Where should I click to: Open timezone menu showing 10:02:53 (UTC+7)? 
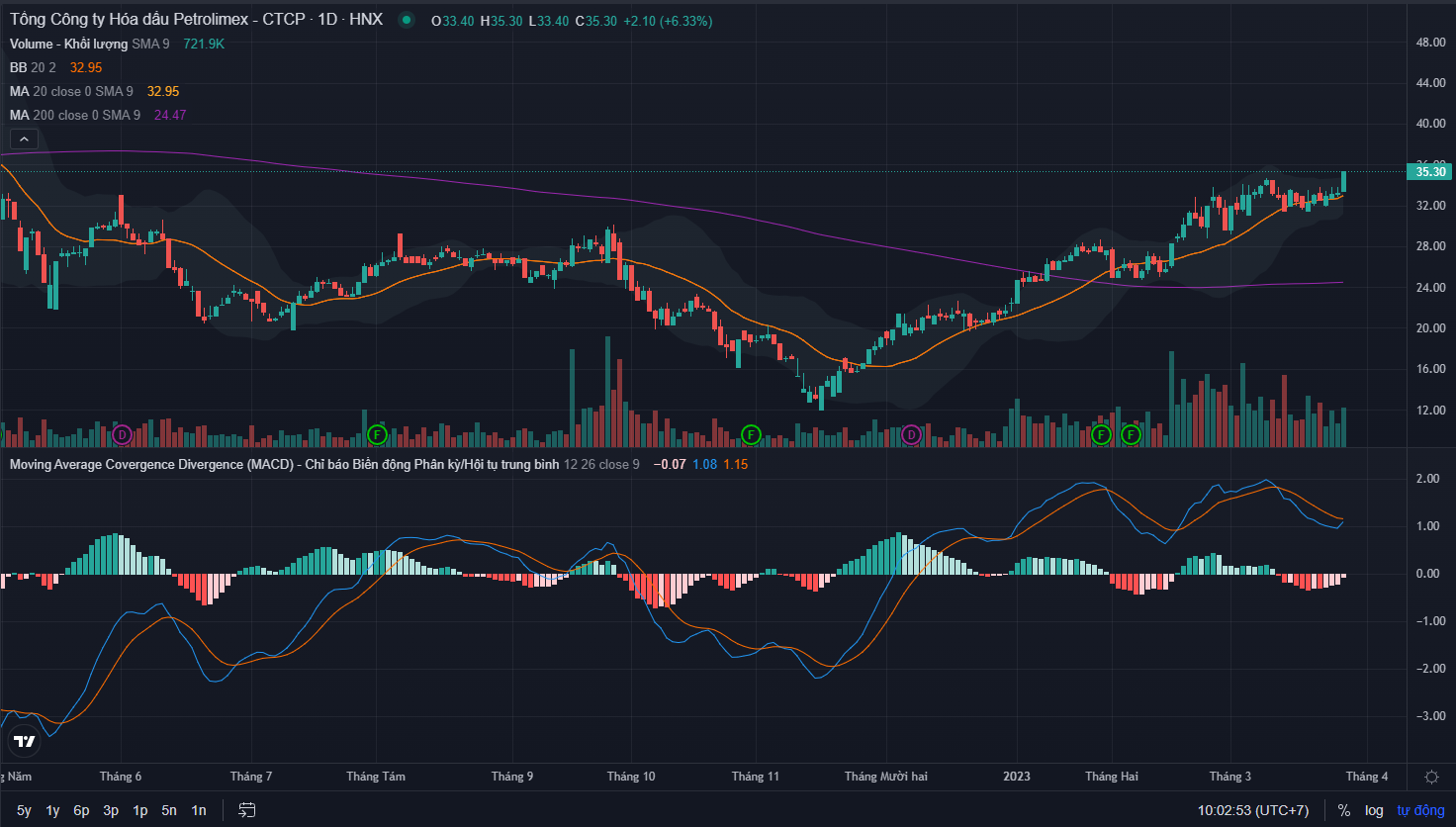coord(1253,810)
